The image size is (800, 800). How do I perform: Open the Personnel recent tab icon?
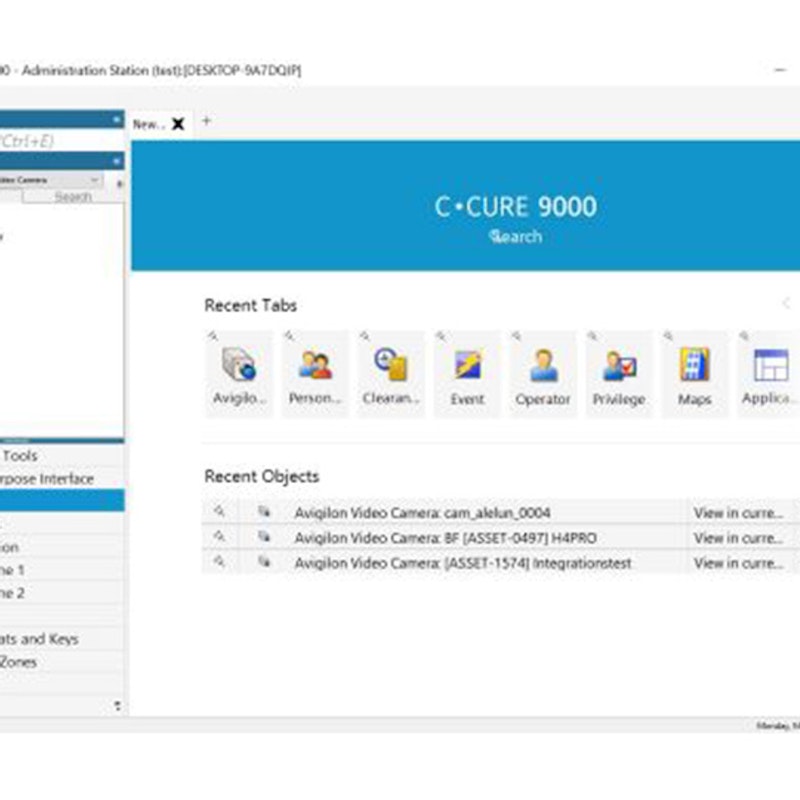point(315,372)
